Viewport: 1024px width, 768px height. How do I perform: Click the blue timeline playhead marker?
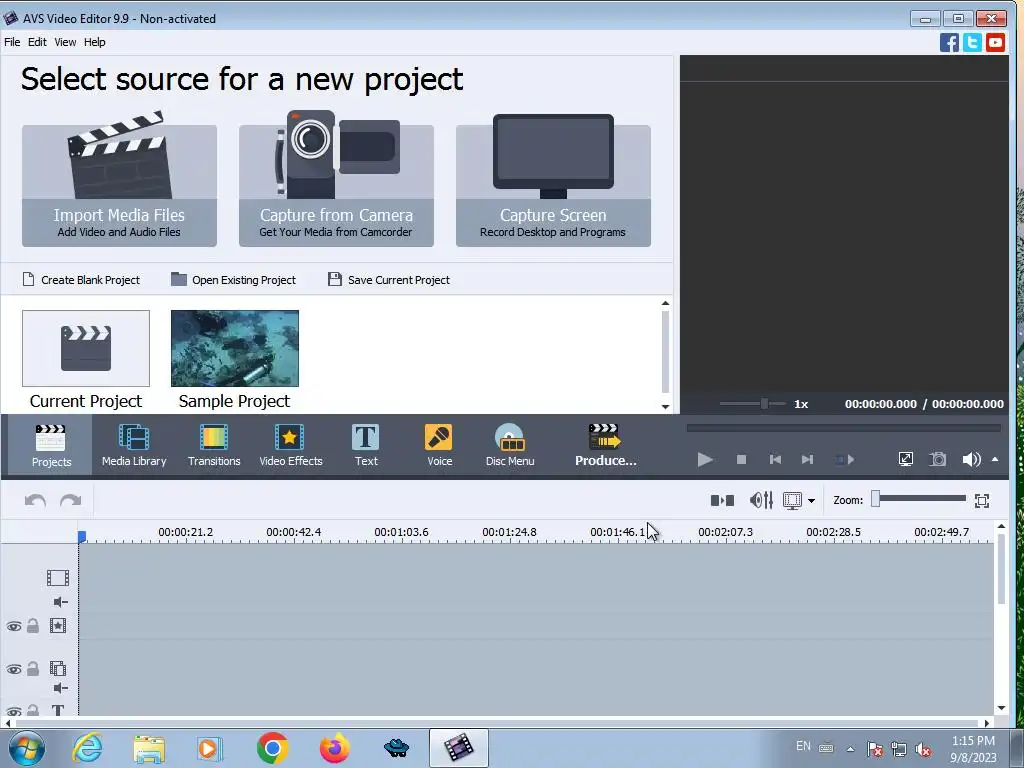coord(82,537)
